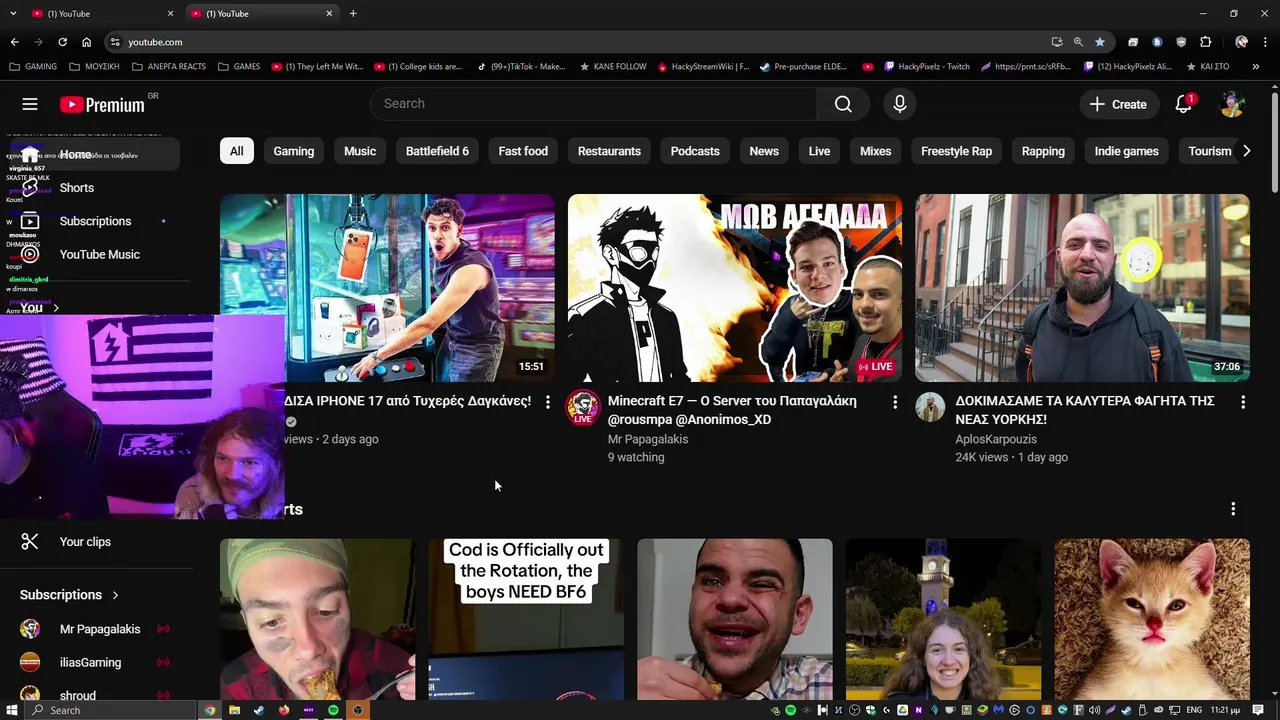Switch to the first YouTube browser tab
The image size is (1280, 720).
[x=100, y=13]
